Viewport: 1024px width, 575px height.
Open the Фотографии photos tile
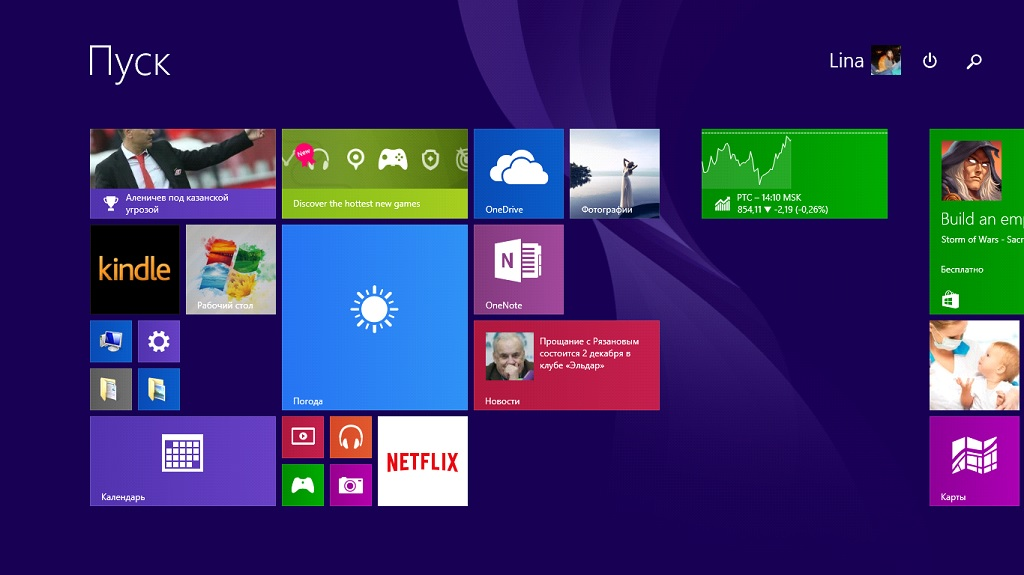click(615, 174)
